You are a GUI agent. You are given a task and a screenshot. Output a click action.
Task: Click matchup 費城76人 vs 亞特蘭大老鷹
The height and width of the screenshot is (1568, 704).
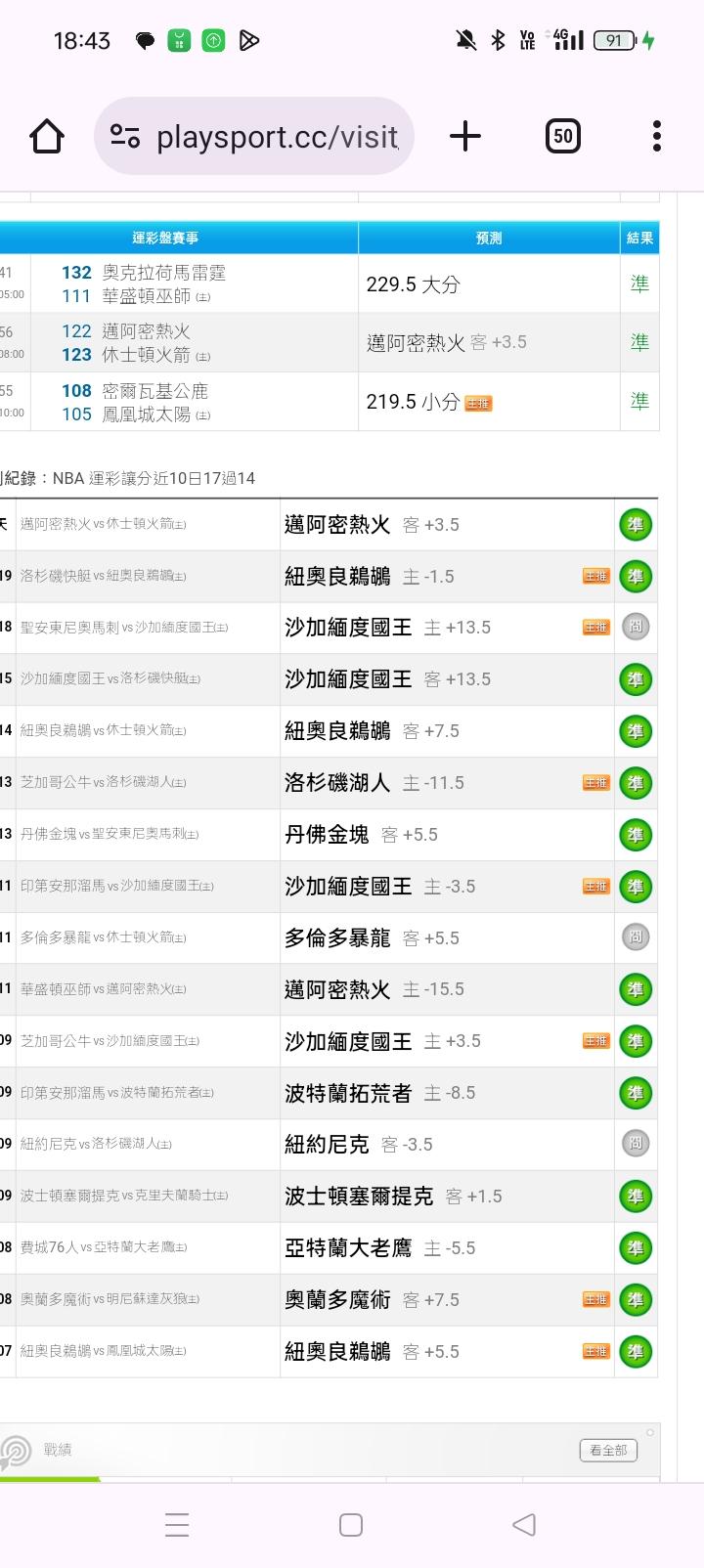point(104,1247)
